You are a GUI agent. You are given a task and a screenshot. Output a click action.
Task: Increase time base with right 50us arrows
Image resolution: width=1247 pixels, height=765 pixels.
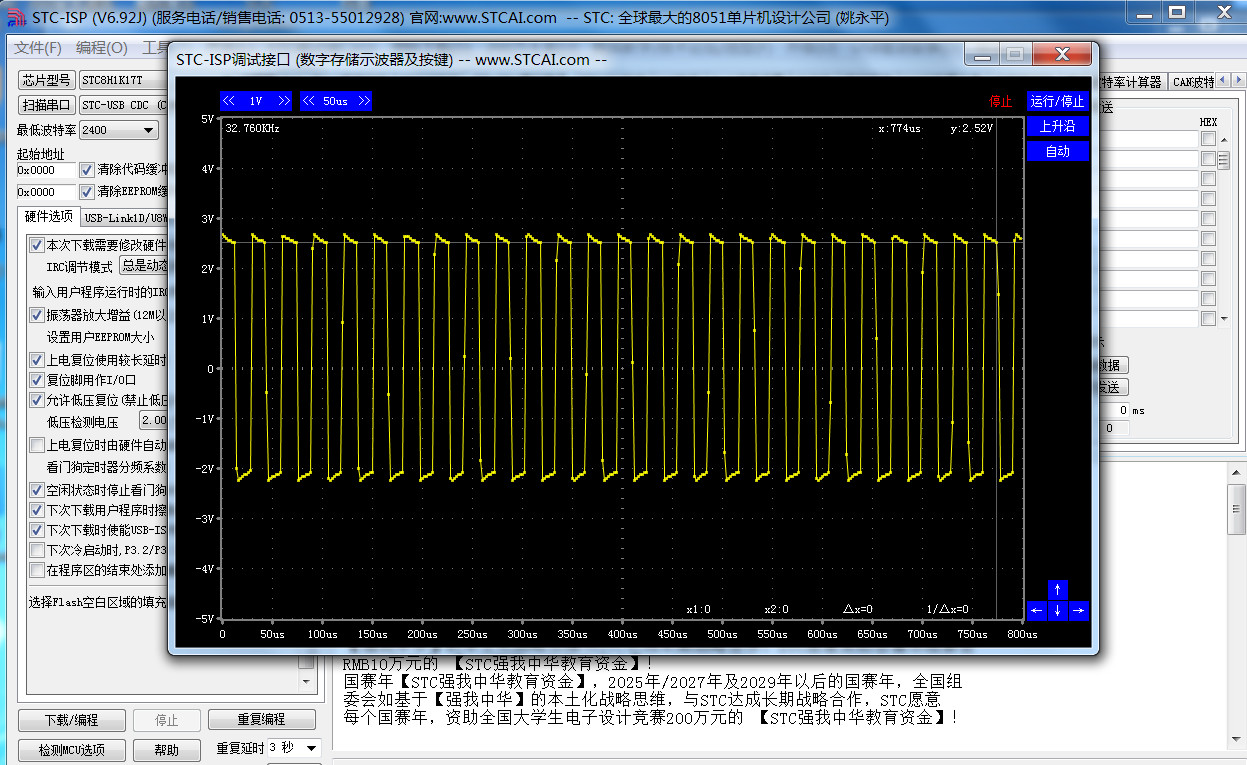[363, 101]
